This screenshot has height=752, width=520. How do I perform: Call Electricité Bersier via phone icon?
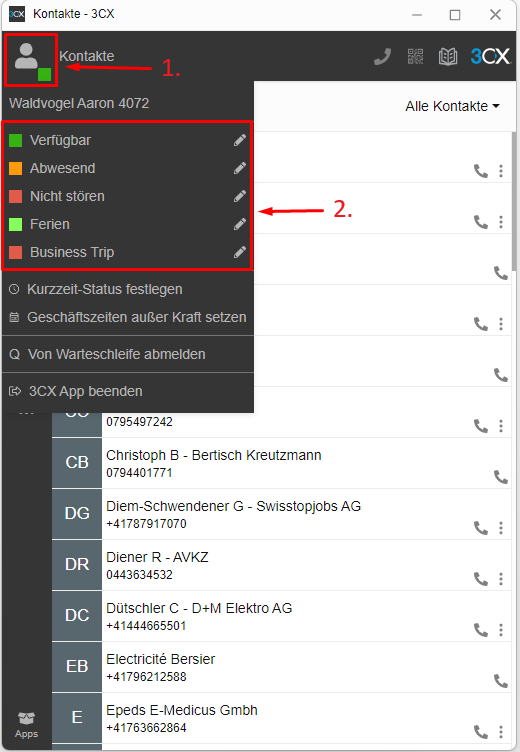point(501,681)
